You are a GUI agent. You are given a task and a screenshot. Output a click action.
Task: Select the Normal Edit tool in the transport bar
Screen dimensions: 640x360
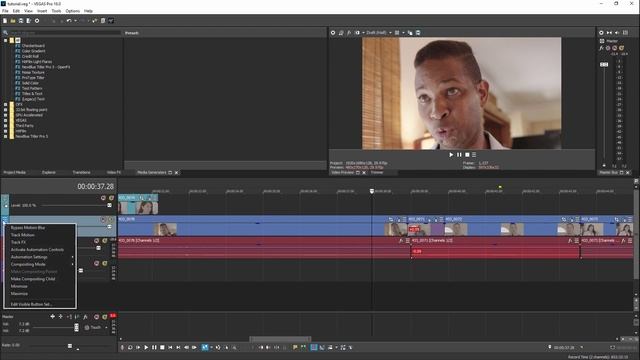pos(205,347)
